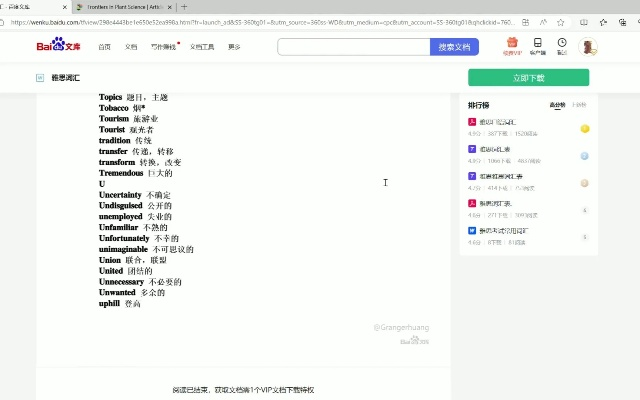Click the green 立即下载 download button
Screen dimensions: 640x400
pyautogui.click(x=529, y=78)
